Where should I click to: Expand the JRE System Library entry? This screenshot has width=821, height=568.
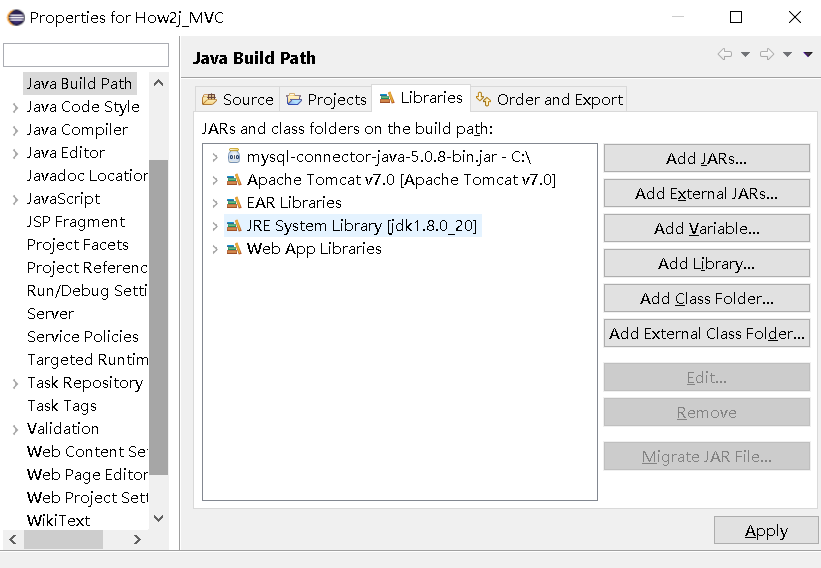215,226
